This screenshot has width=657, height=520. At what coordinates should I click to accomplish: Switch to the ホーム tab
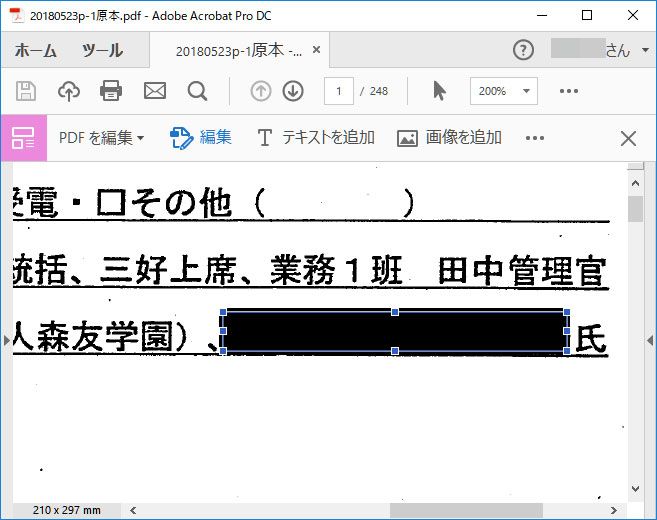(35, 51)
